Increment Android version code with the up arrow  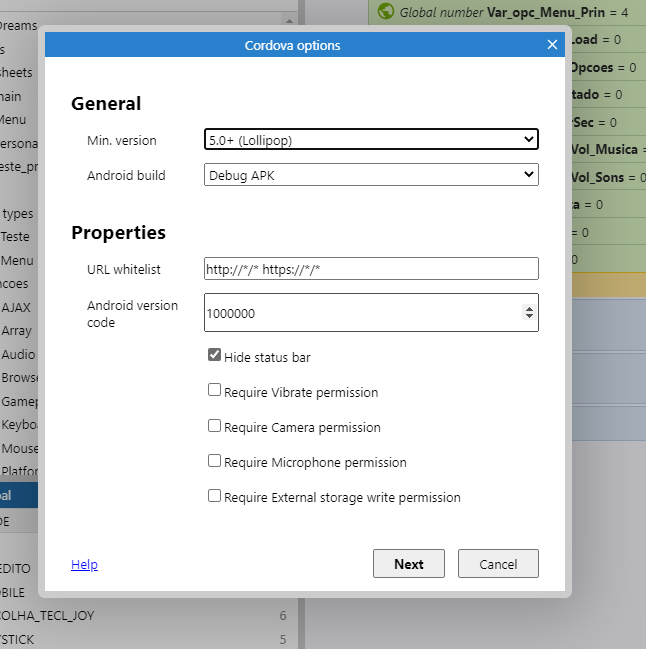click(529, 308)
